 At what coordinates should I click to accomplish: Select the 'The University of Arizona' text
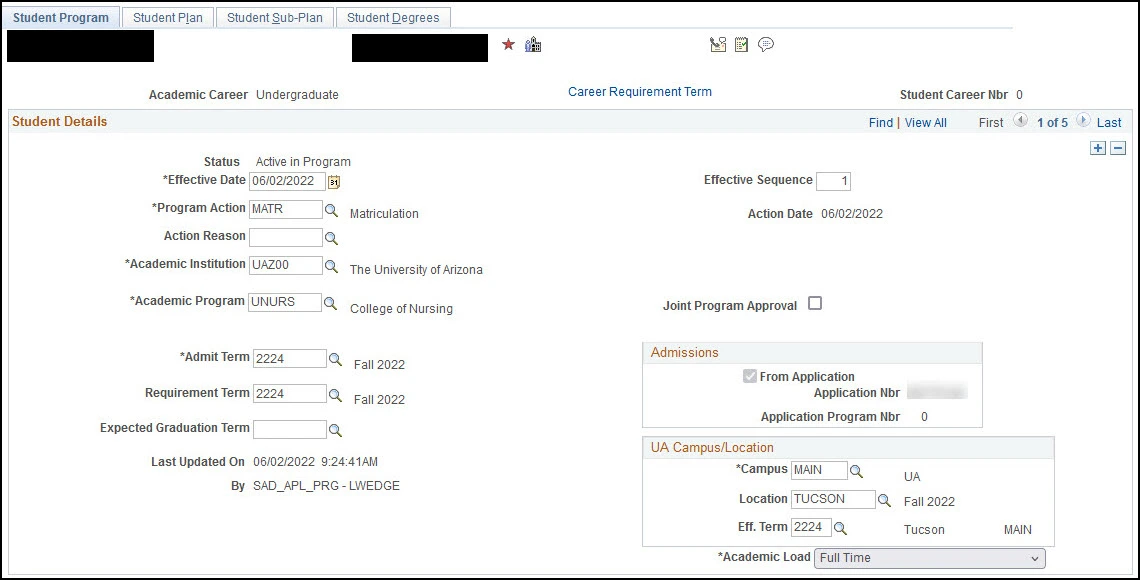coord(416,270)
